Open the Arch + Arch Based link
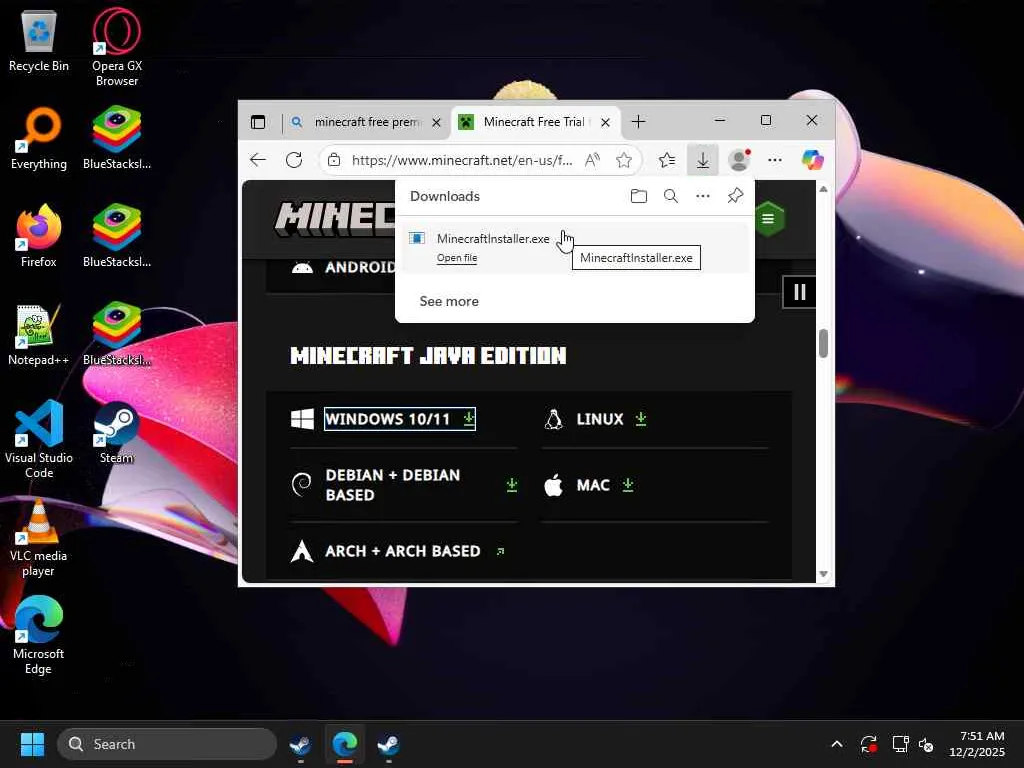Image resolution: width=1024 pixels, height=768 pixels. point(414,551)
